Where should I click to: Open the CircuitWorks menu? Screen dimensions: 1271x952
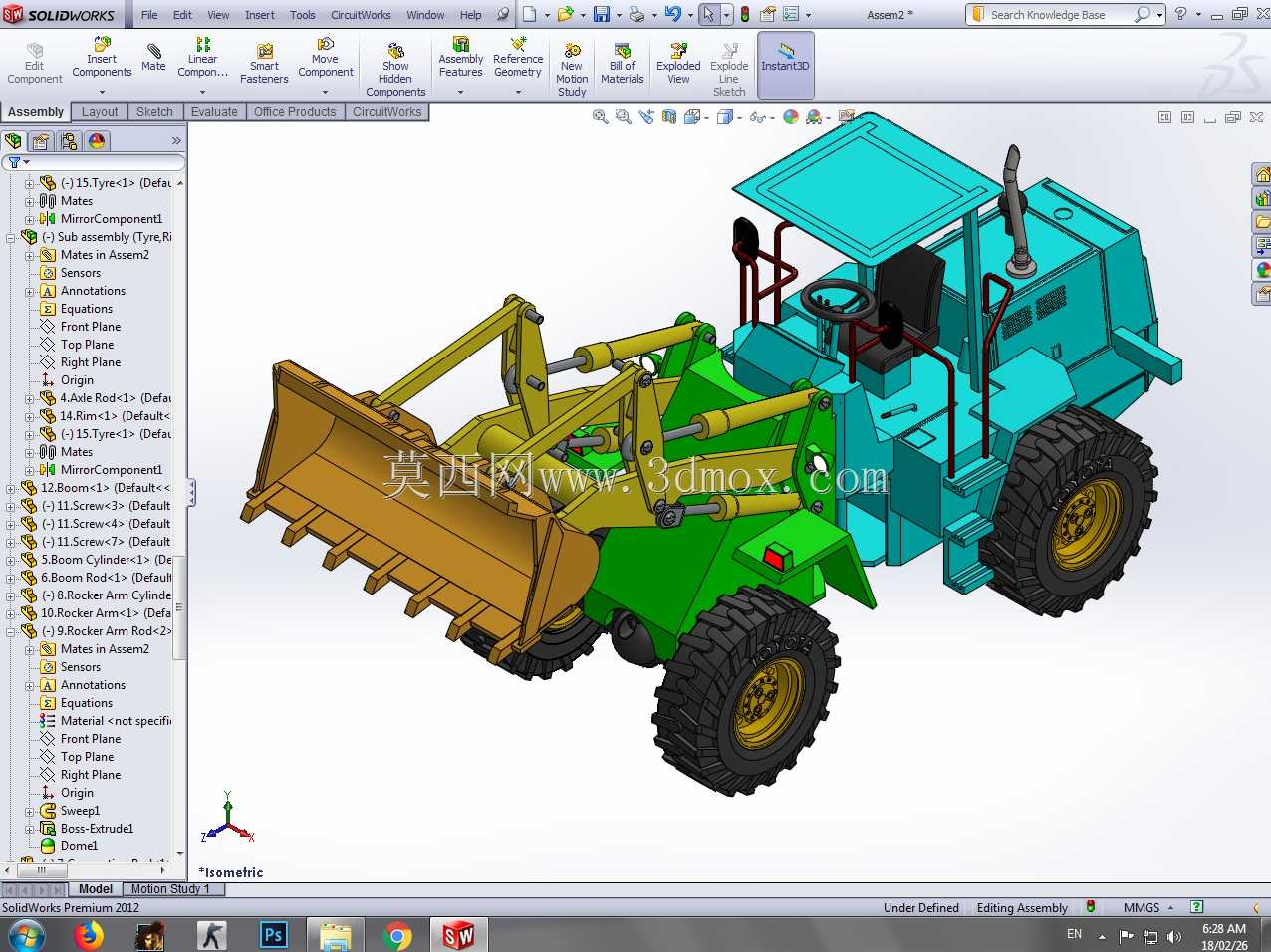(x=361, y=15)
